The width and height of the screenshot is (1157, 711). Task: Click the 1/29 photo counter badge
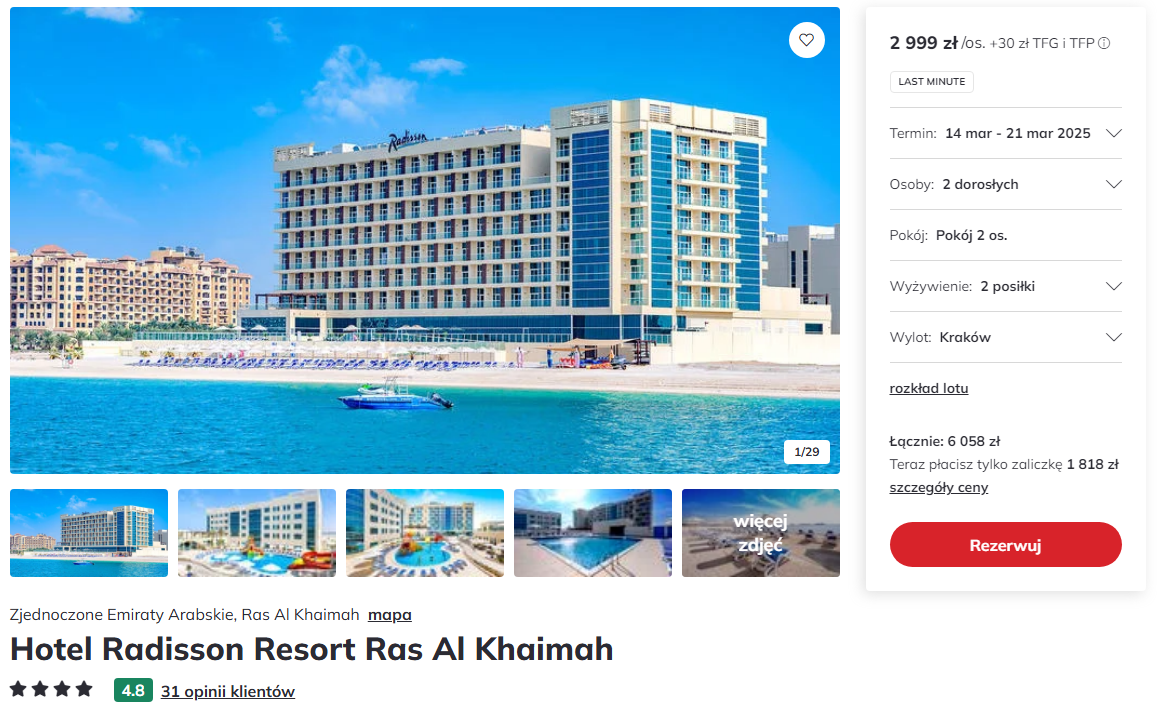[807, 452]
